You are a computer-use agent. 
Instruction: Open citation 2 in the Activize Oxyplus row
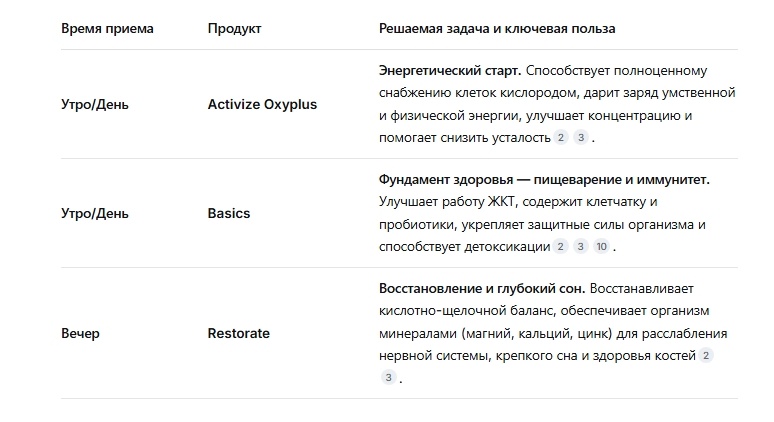pos(561,138)
